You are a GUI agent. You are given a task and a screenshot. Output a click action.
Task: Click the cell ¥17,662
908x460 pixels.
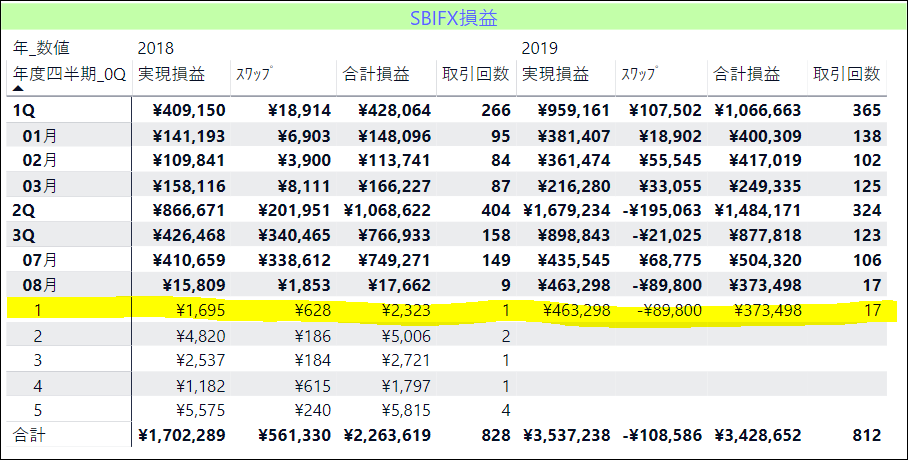pyautogui.click(x=399, y=285)
